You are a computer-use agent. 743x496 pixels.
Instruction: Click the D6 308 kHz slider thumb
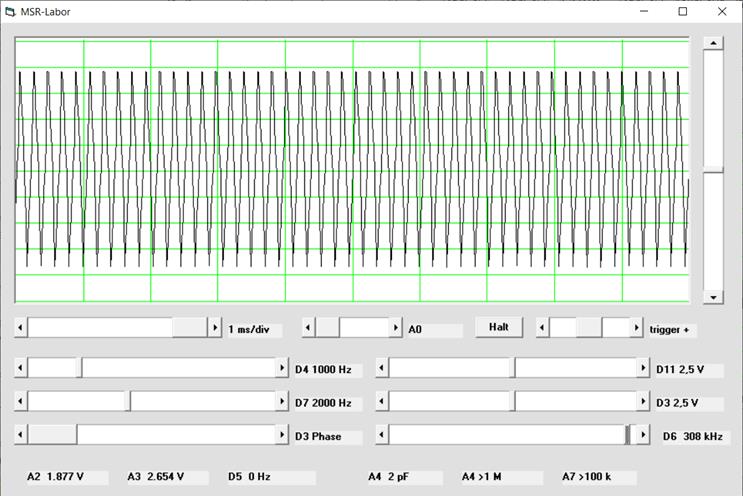pos(628,435)
